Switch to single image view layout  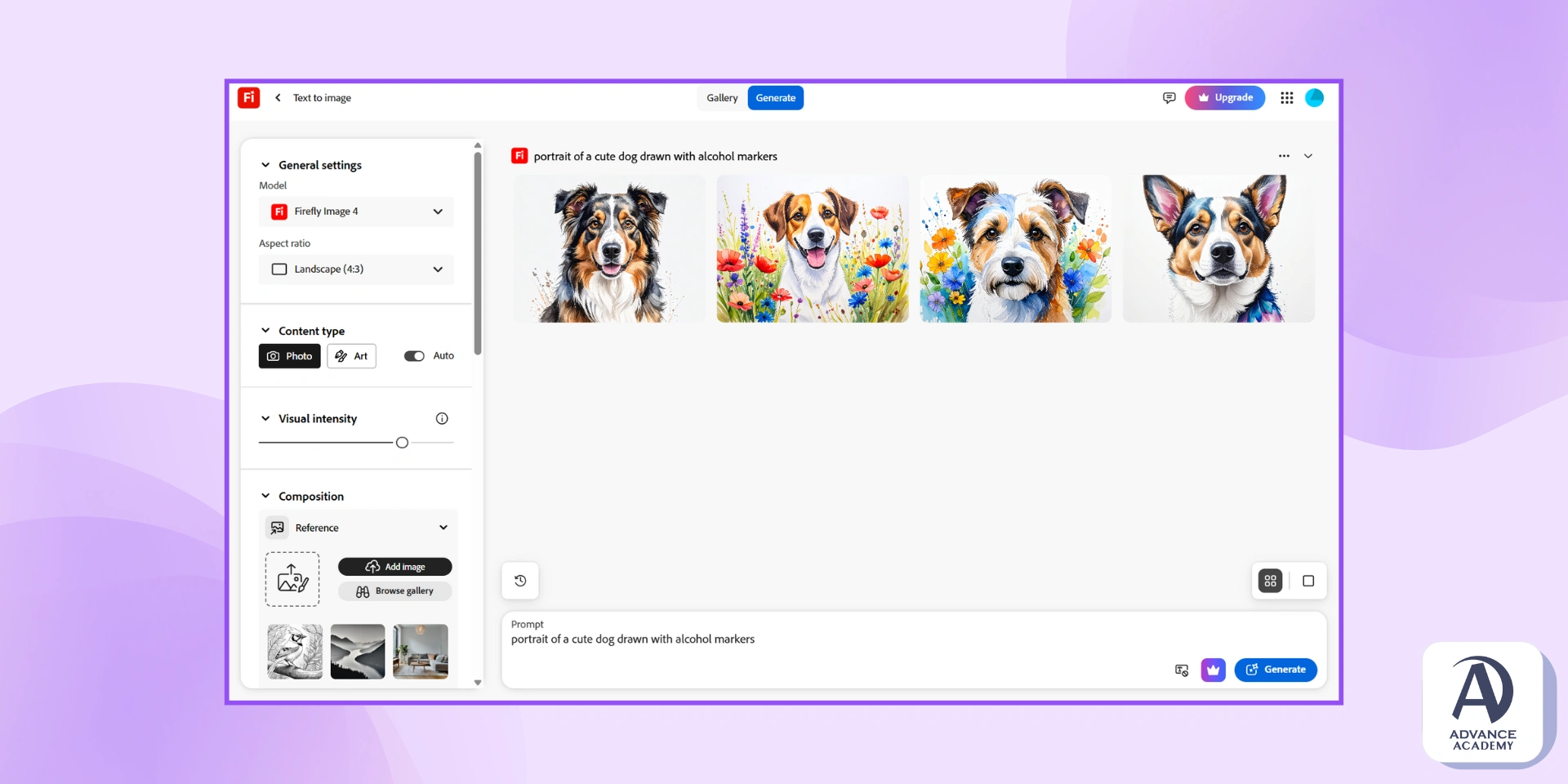tap(1308, 581)
